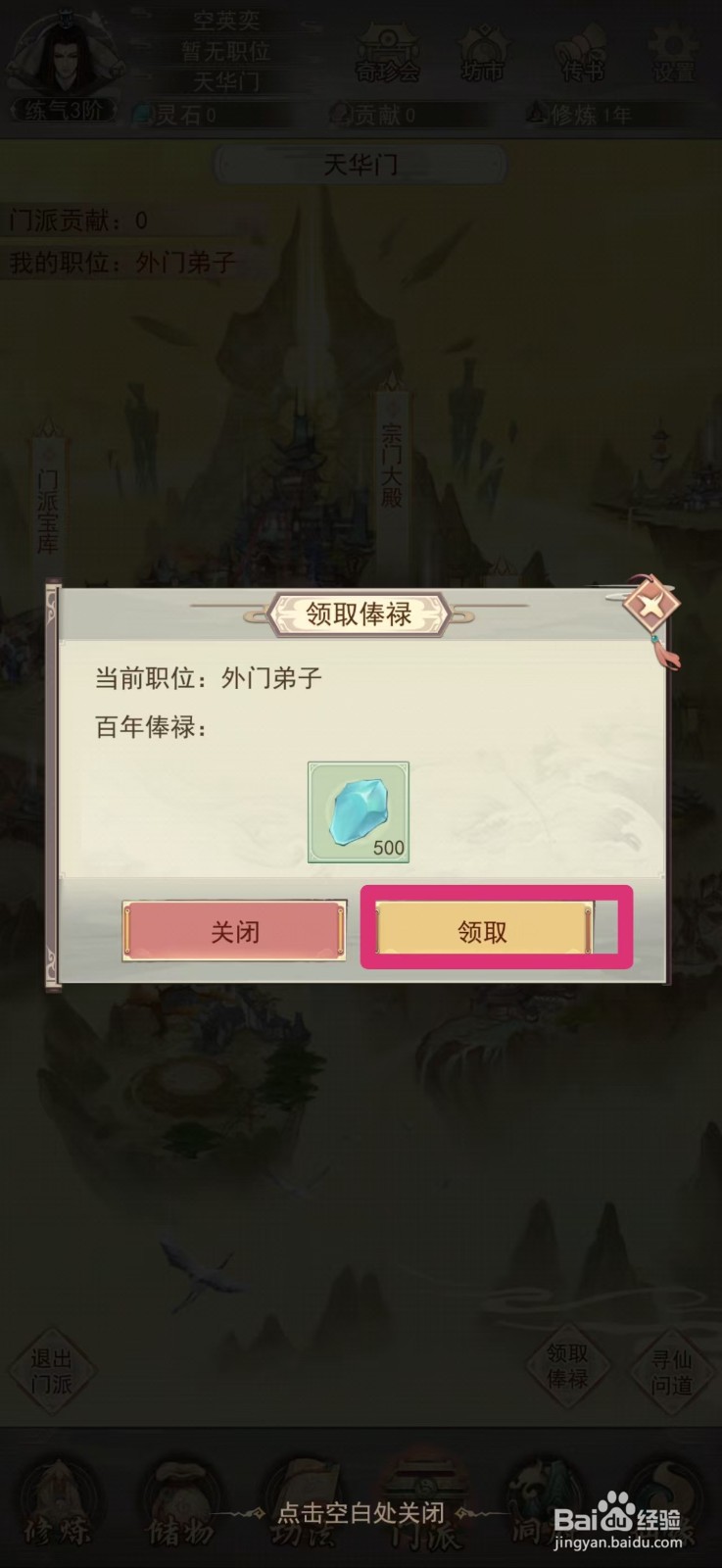Tap the 寻仙问道 diamond icon
This screenshot has width=722, height=1568.
[672, 1372]
